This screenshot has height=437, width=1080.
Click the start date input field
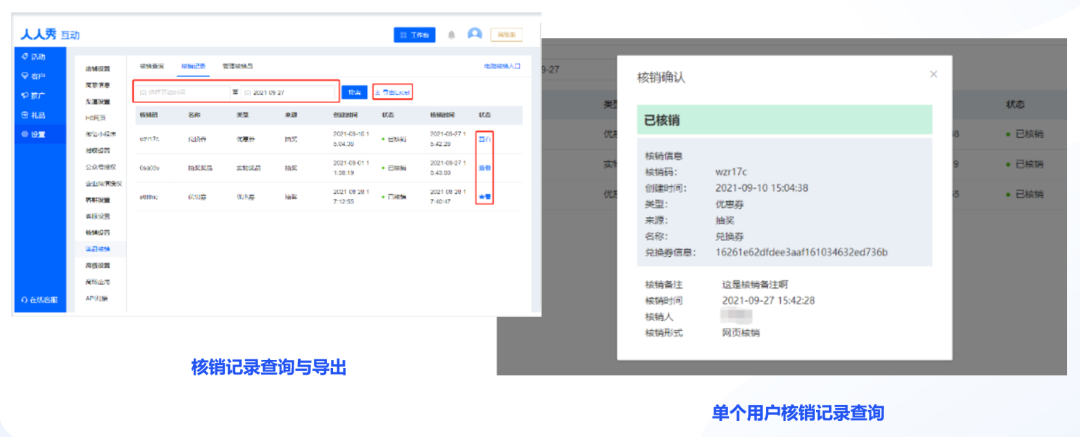(x=182, y=92)
